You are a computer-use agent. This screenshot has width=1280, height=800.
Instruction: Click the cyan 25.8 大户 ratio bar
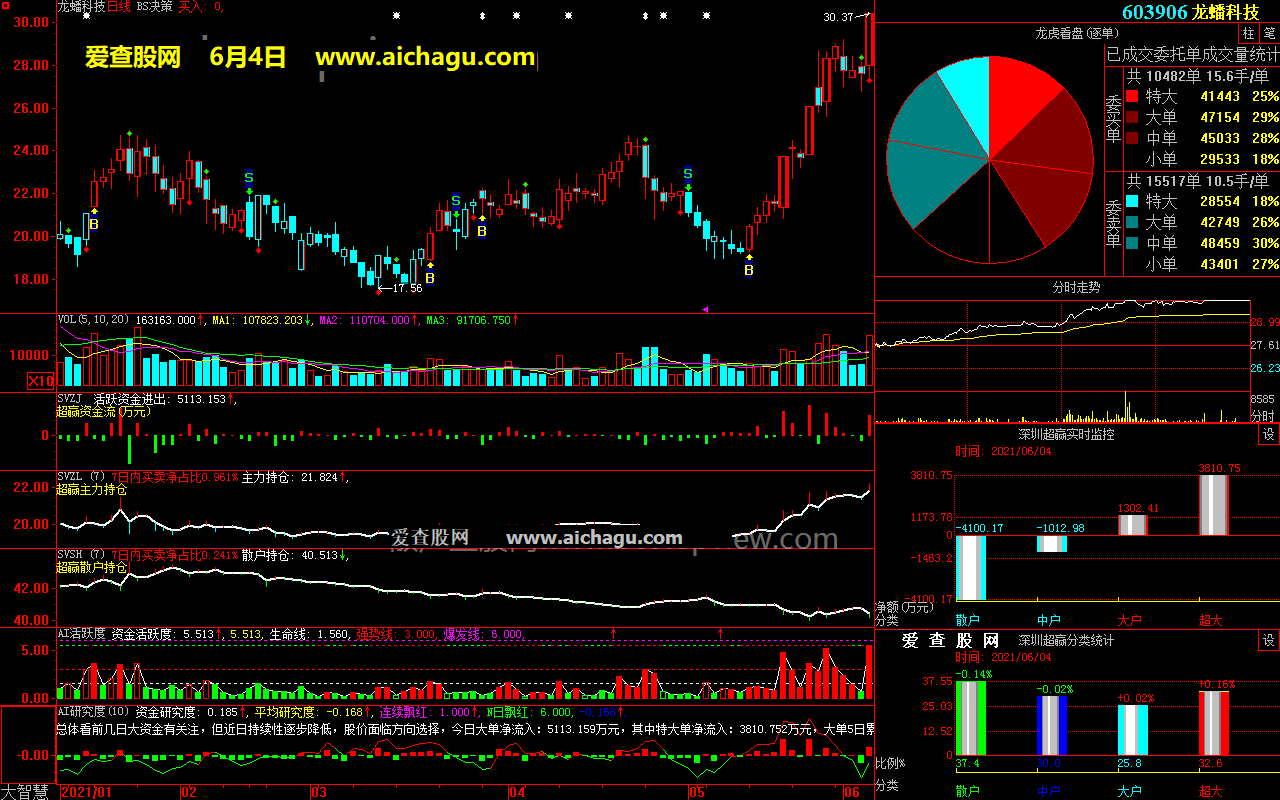[1132, 730]
